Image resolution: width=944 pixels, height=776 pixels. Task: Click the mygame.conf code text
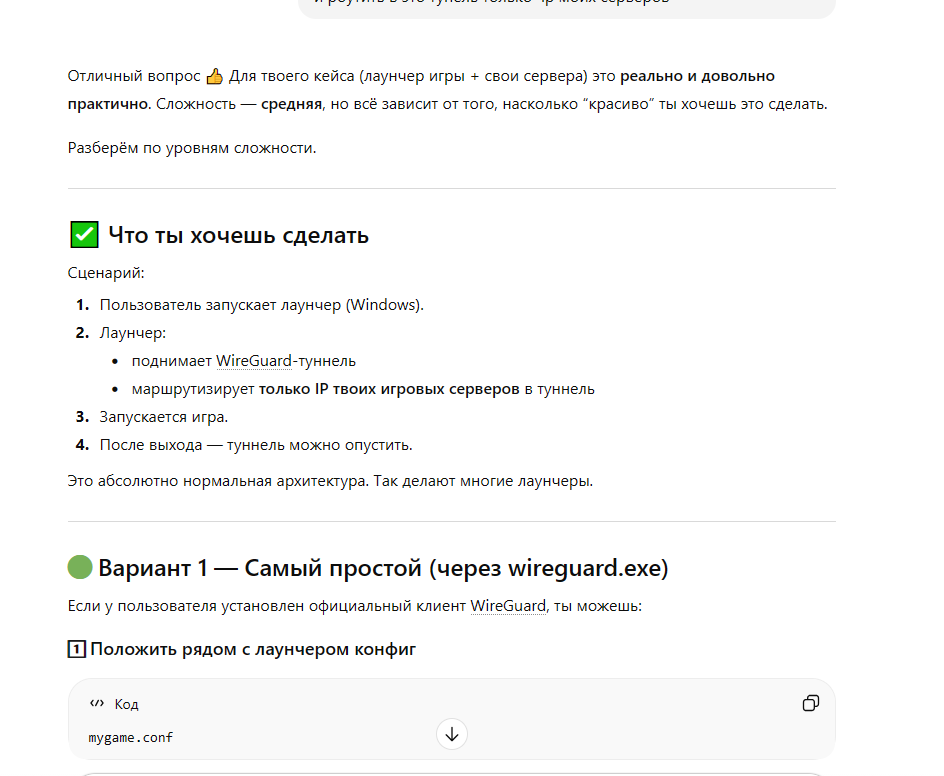(x=131, y=738)
